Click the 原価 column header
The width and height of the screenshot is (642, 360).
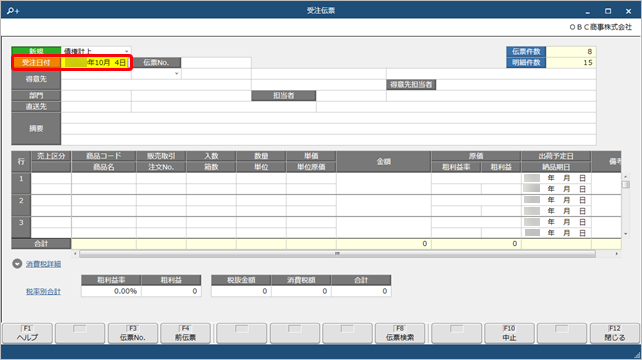(x=476, y=156)
